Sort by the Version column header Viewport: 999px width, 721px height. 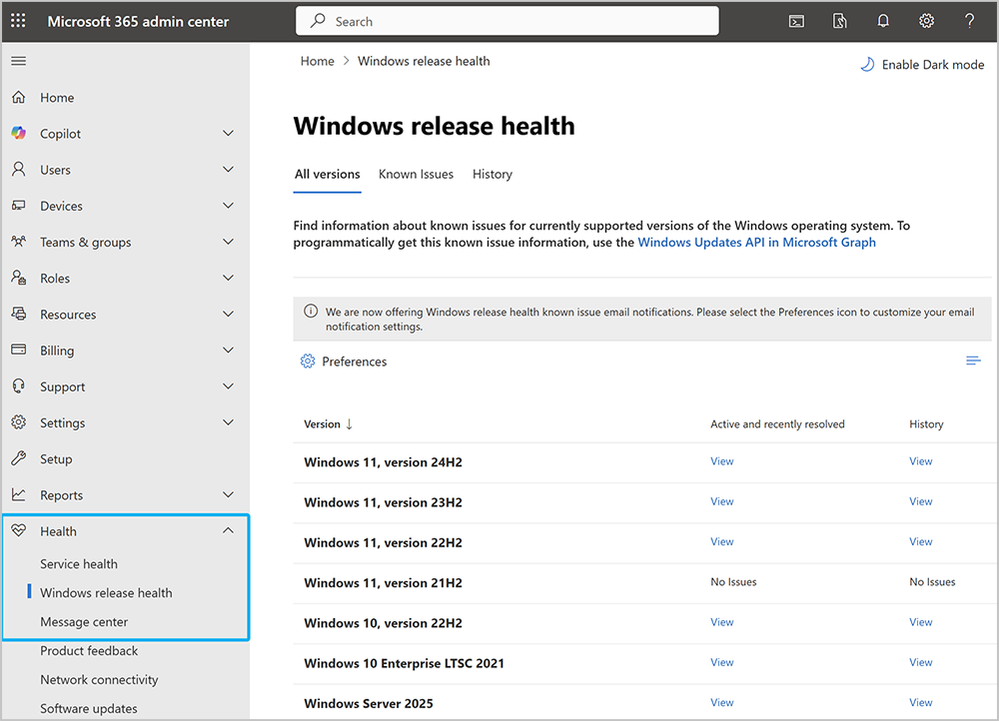point(327,424)
